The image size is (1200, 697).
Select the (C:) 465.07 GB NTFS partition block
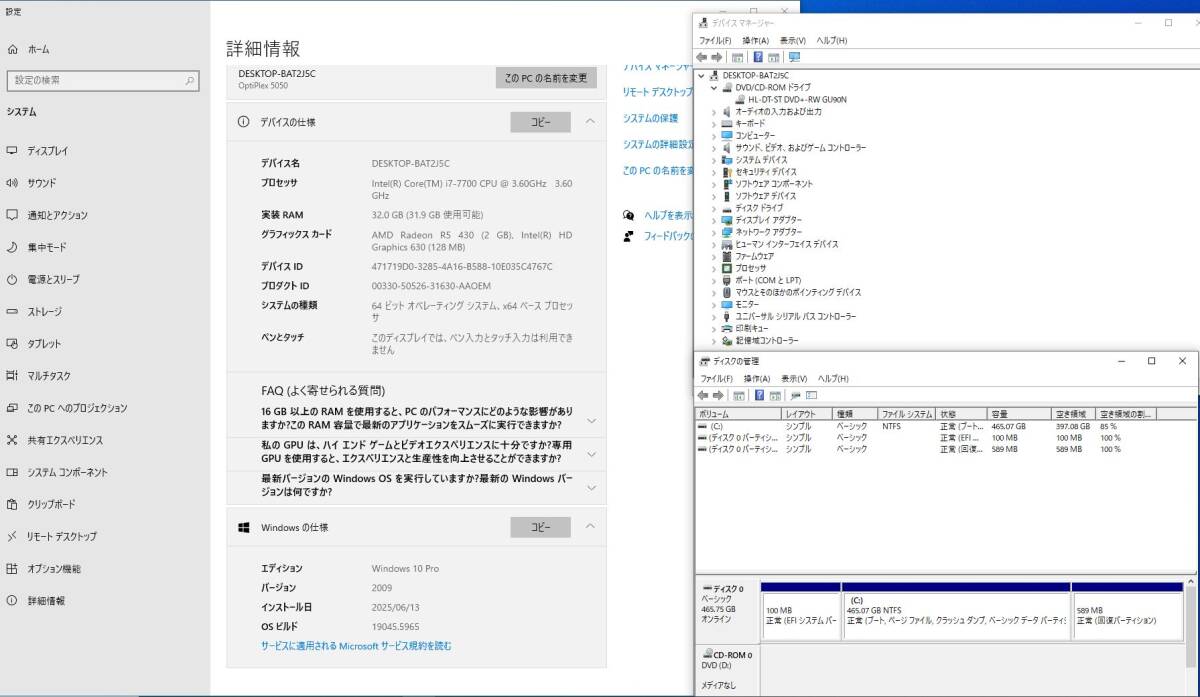956,612
